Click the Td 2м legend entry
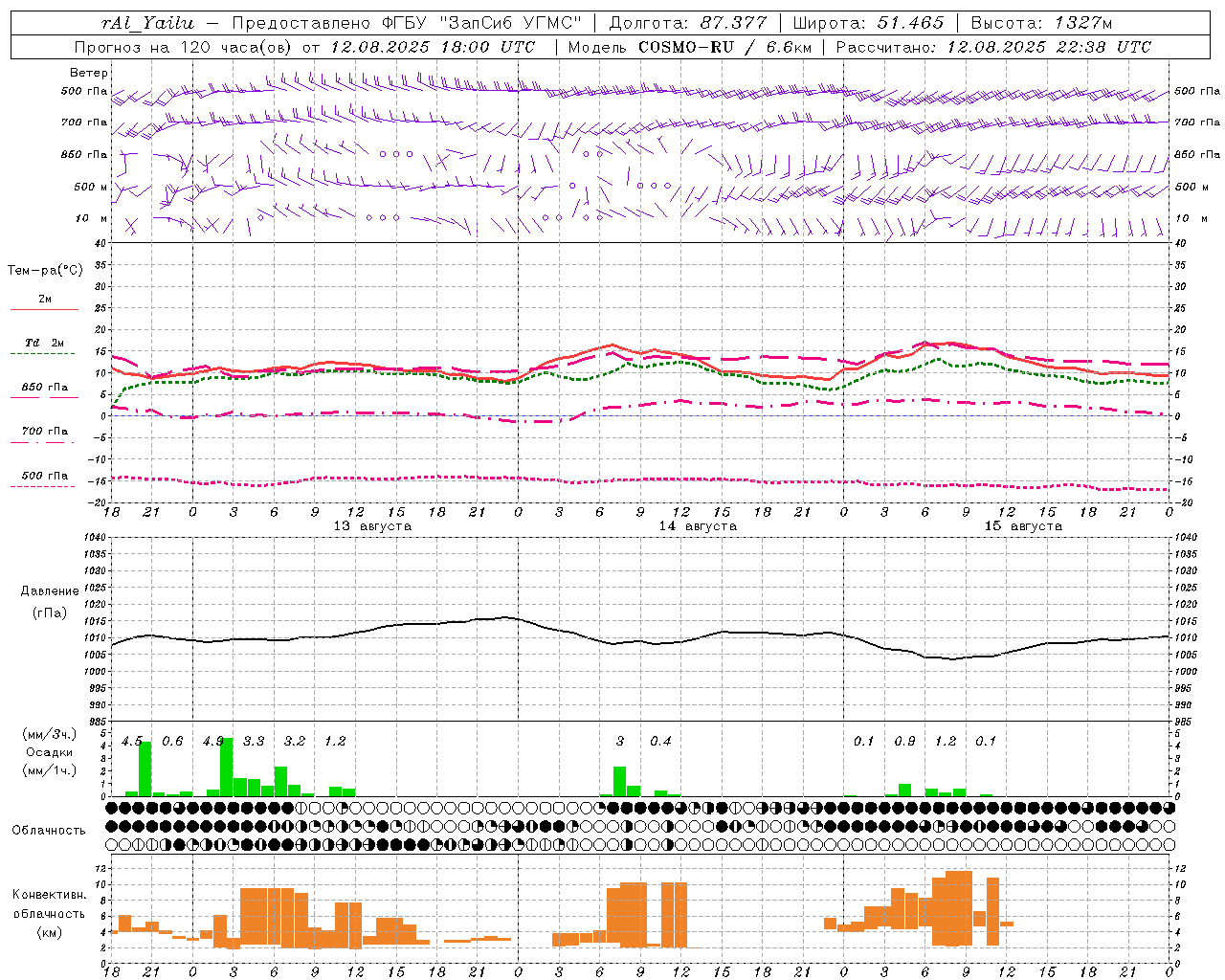Screen dimensions: 1225x980 click(x=44, y=343)
